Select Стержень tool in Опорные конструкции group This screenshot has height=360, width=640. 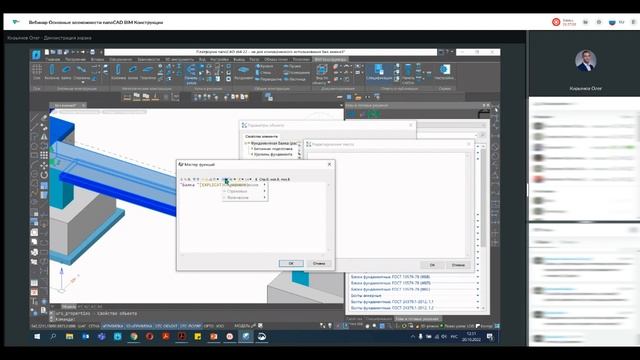pos(82,72)
